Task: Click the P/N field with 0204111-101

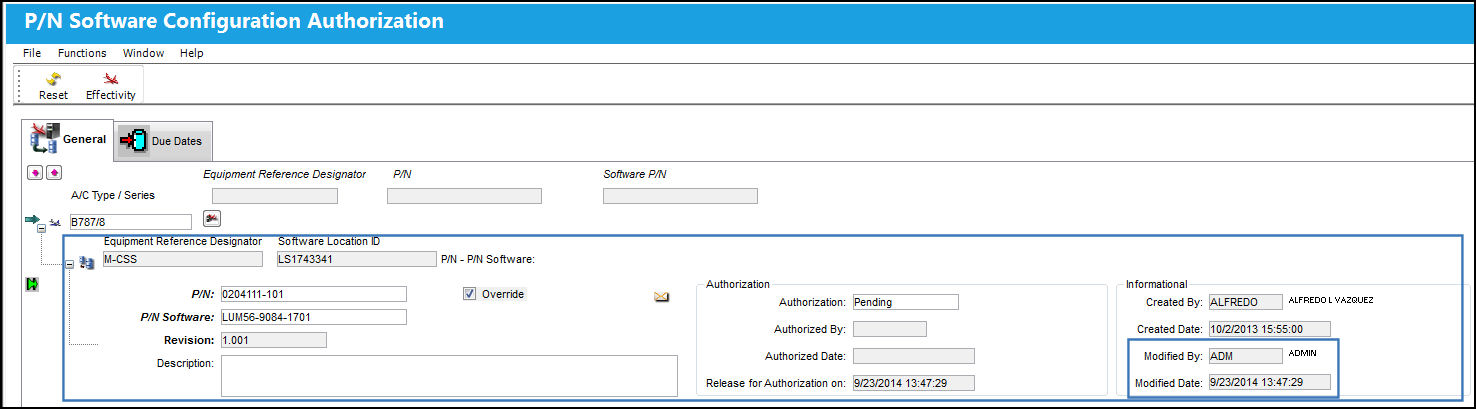Action: click(313, 294)
